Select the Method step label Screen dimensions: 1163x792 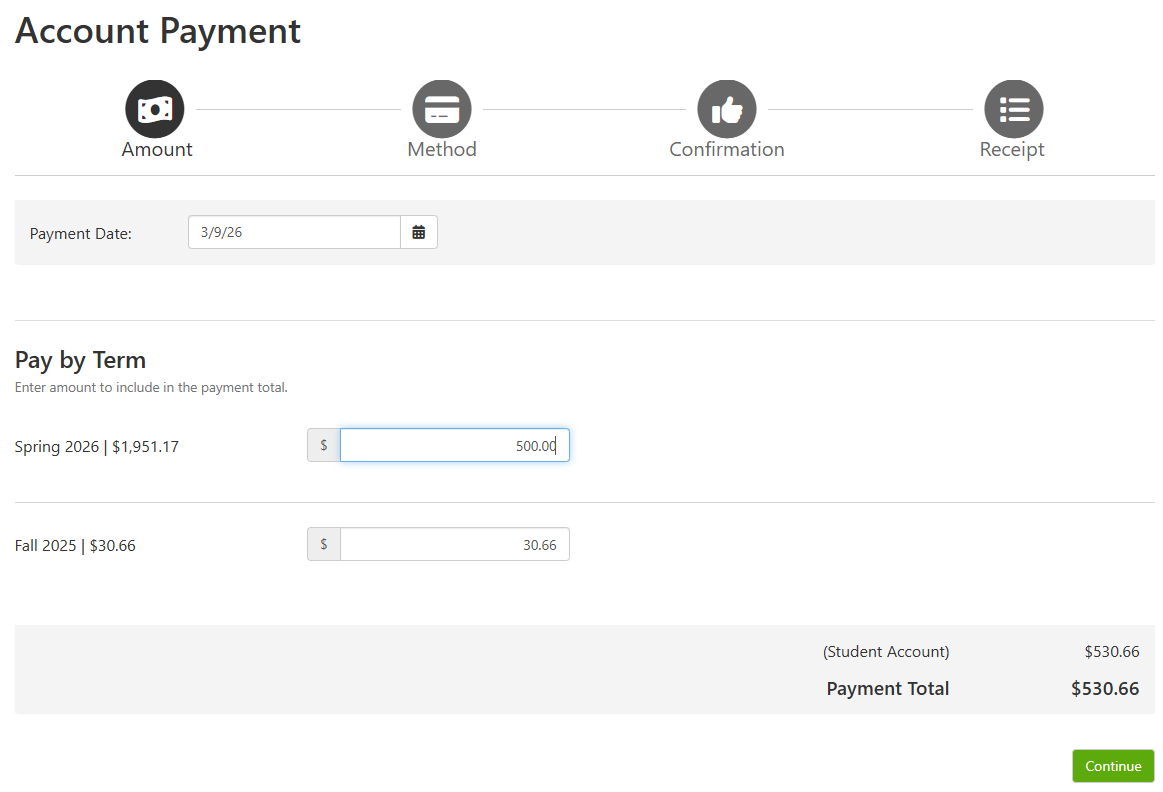pos(442,149)
